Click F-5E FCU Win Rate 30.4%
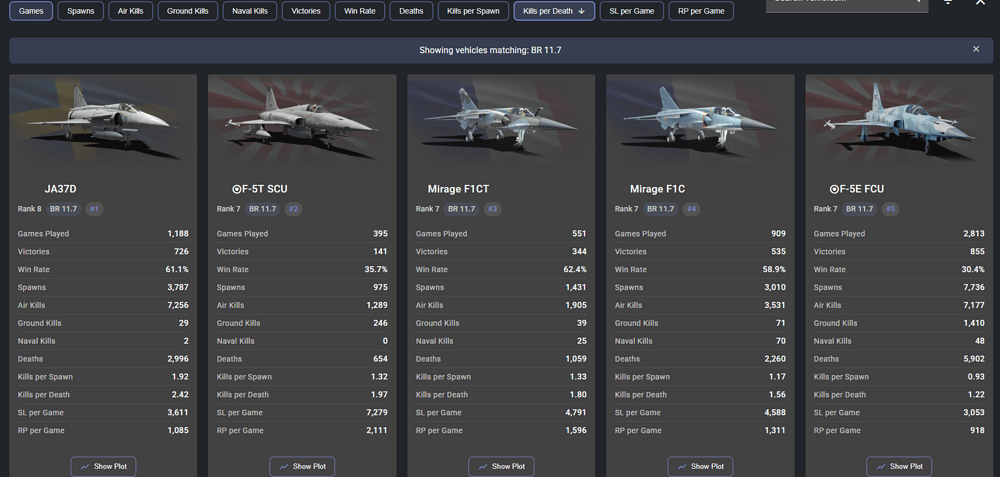 (x=973, y=269)
